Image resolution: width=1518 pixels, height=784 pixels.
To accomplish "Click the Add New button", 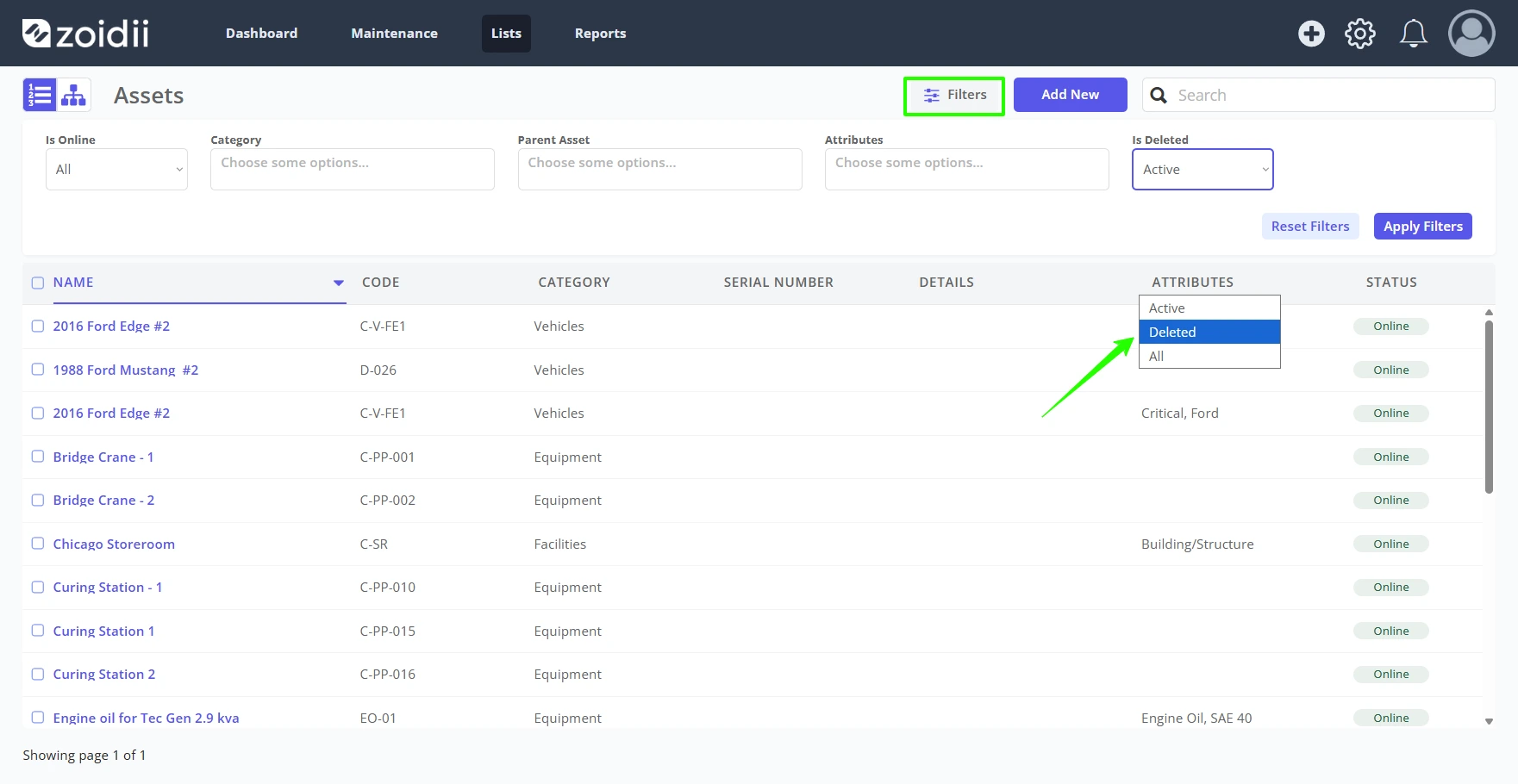I will 1070,95.
